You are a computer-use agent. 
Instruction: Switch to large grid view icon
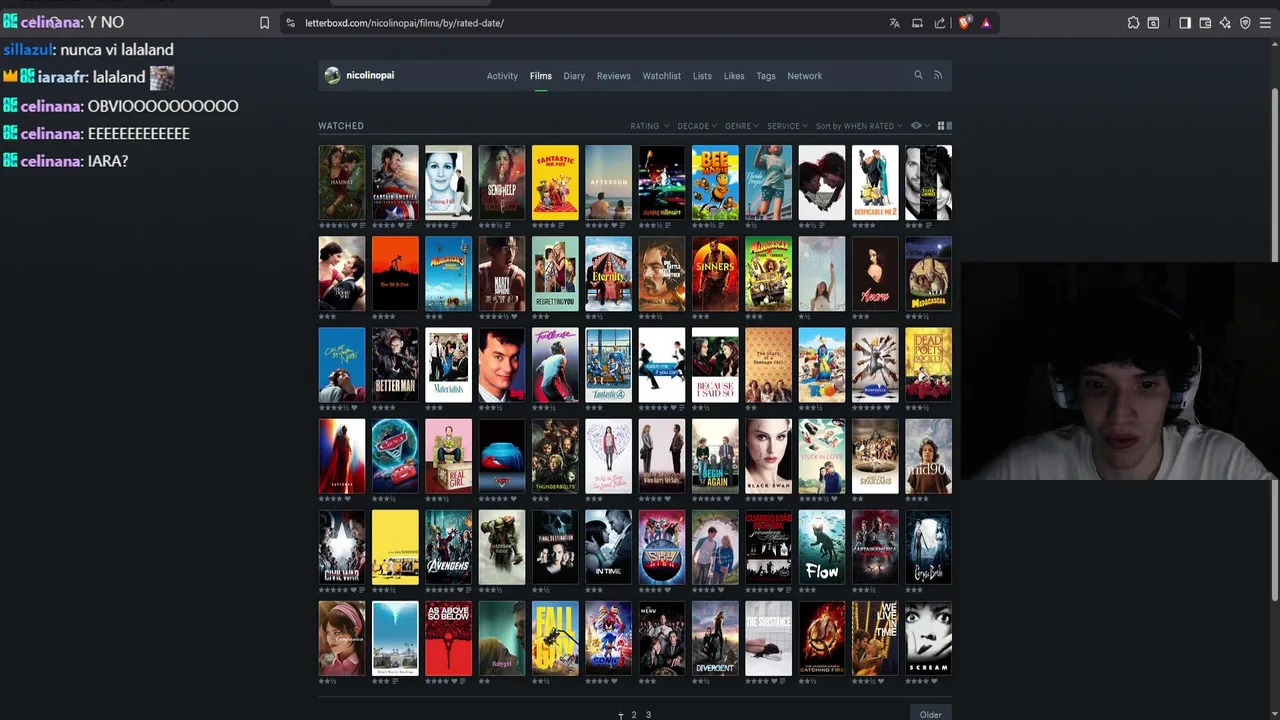[x=940, y=126]
